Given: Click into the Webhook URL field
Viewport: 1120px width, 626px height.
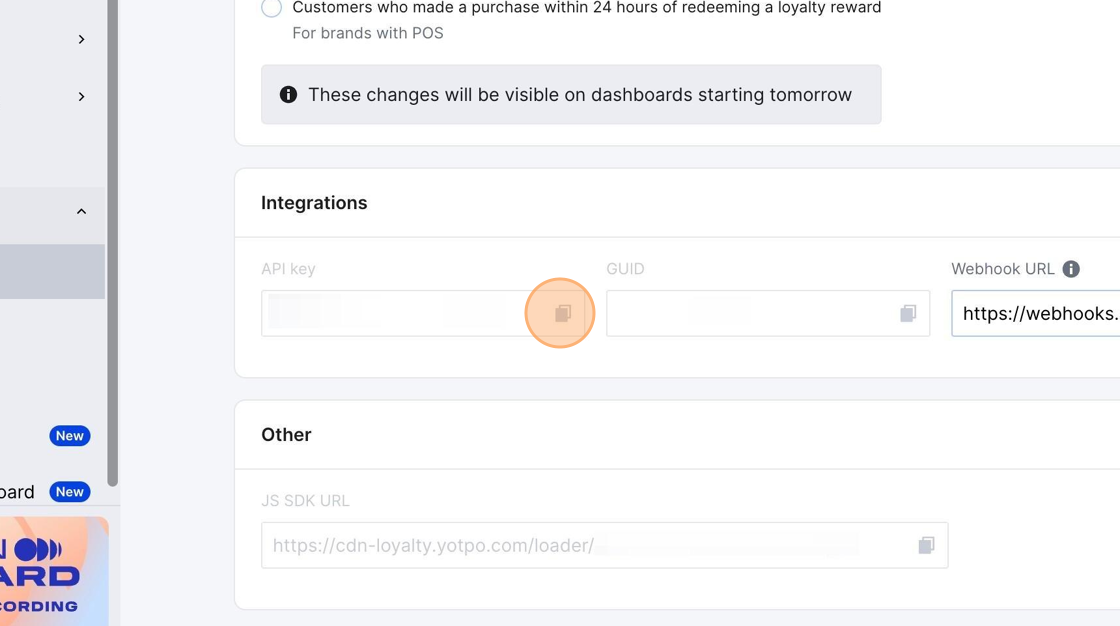Looking at the screenshot, I should tap(1035, 314).
